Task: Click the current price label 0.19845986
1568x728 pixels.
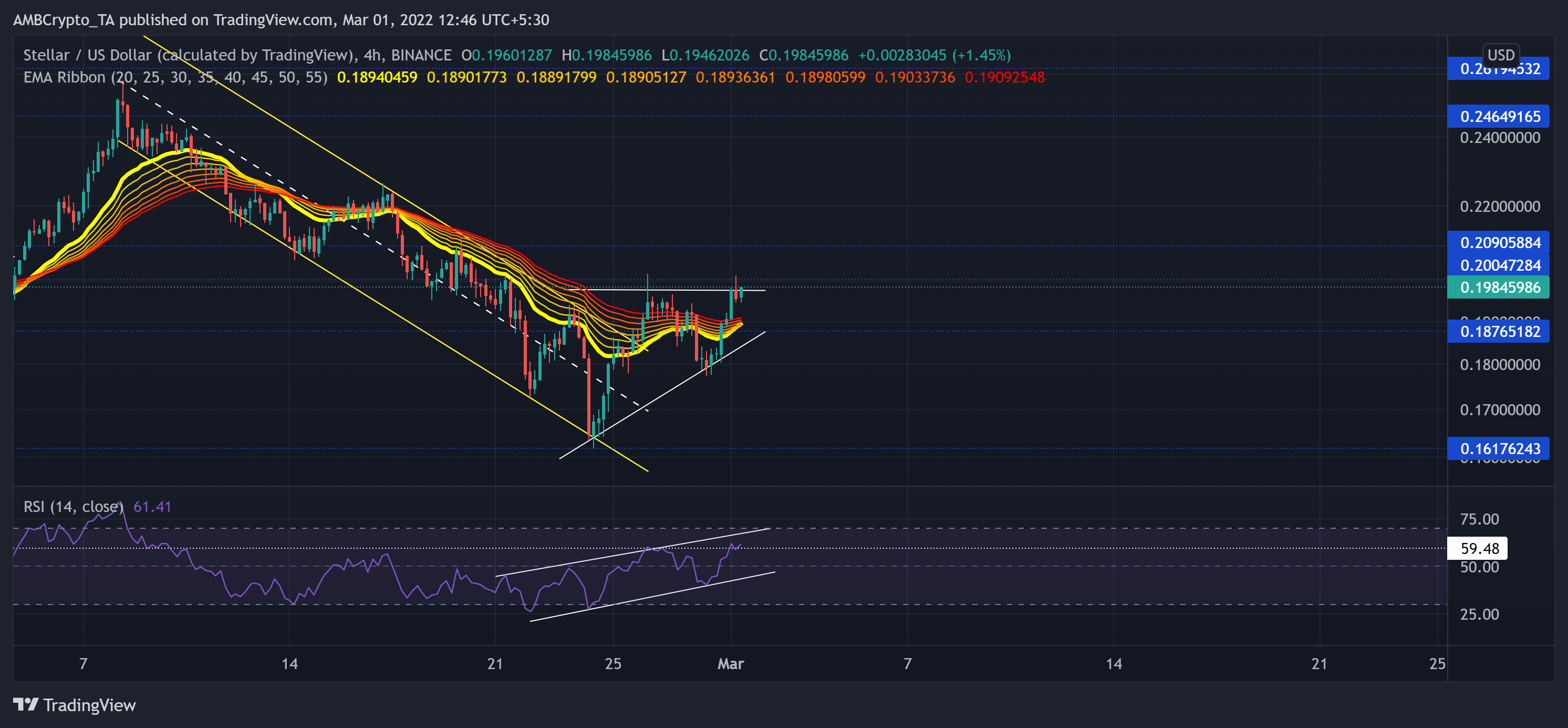Action: click(1498, 287)
